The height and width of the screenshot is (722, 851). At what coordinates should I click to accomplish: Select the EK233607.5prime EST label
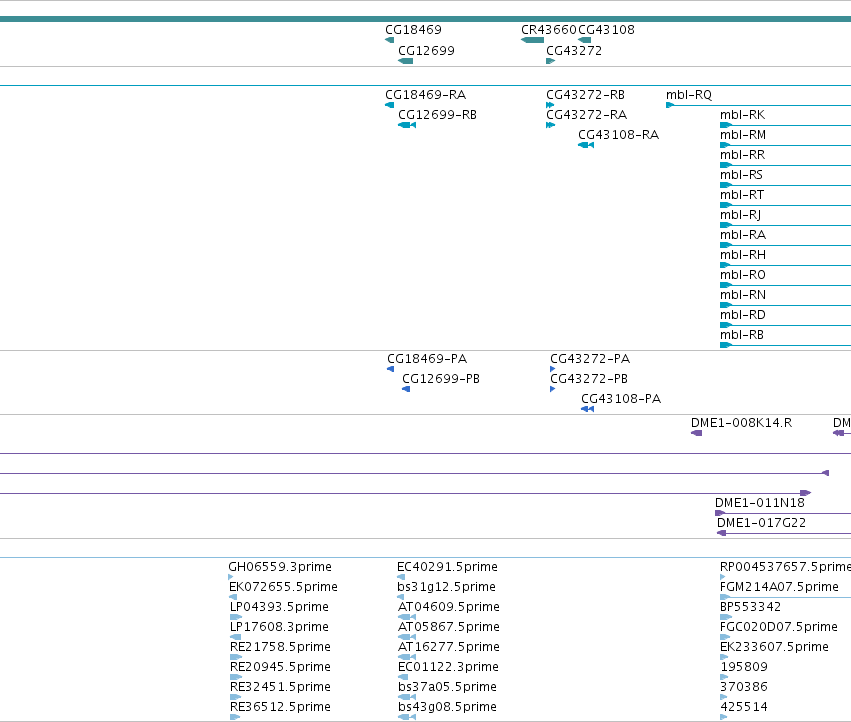click(x=774, y=648)
